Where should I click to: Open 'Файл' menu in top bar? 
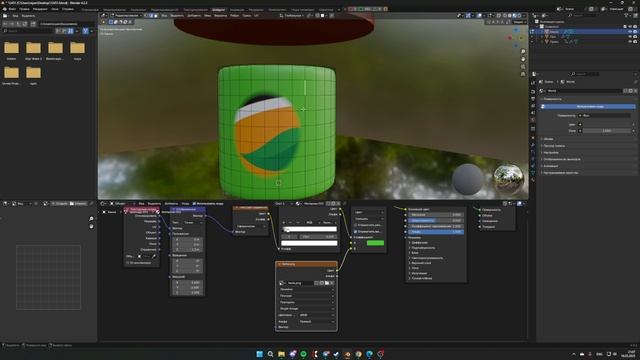pos(12,9)
